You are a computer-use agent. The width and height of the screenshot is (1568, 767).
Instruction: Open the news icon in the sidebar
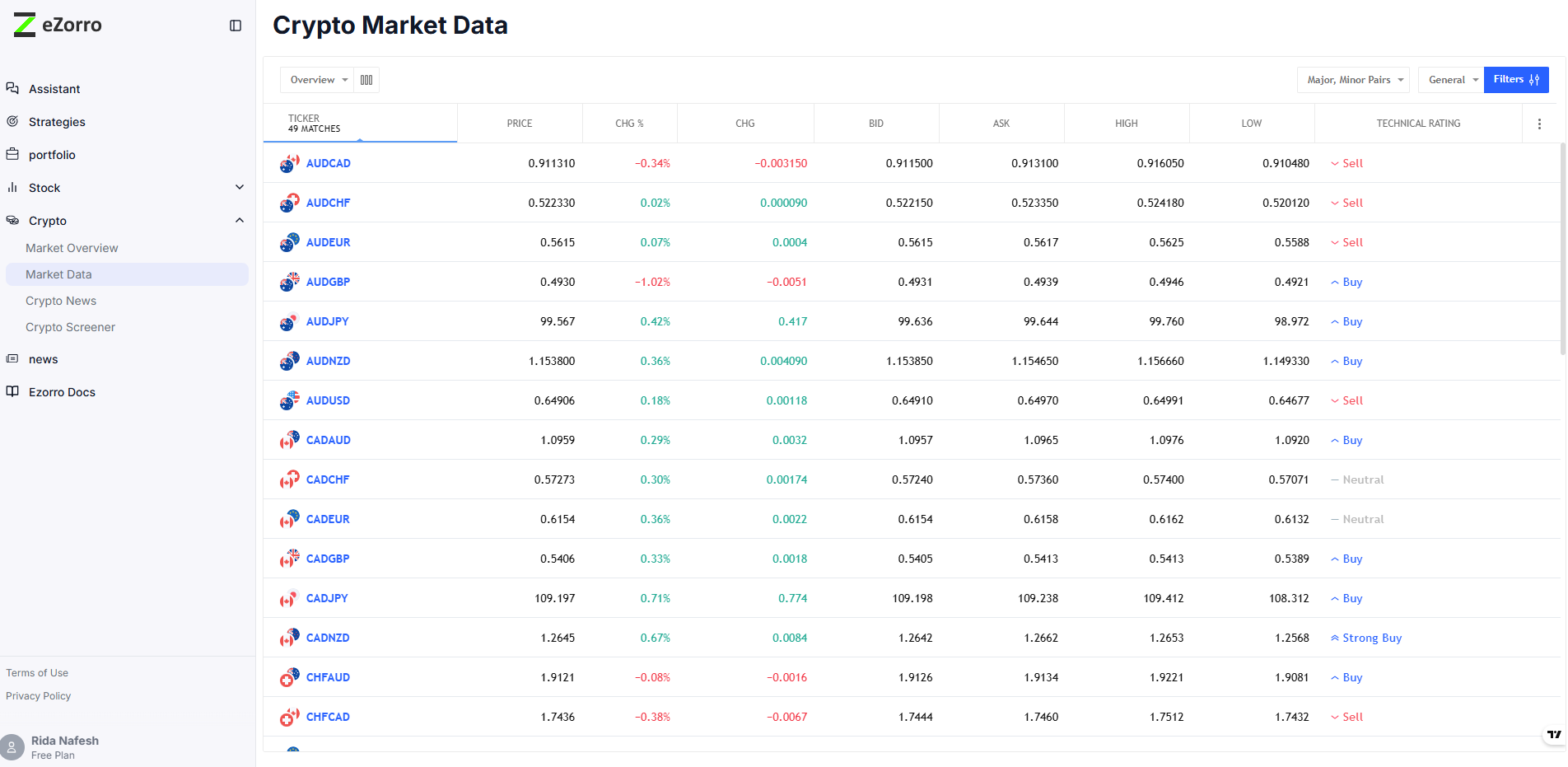12,358
